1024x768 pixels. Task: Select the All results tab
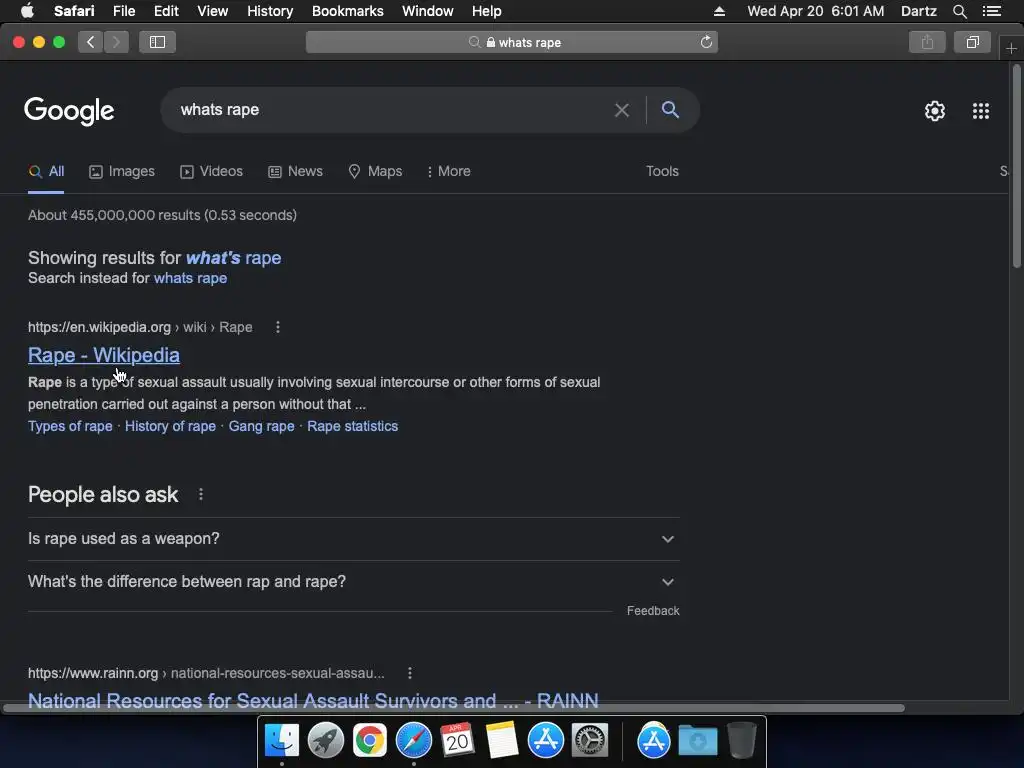pyautogui.click(x=46, y=172)
